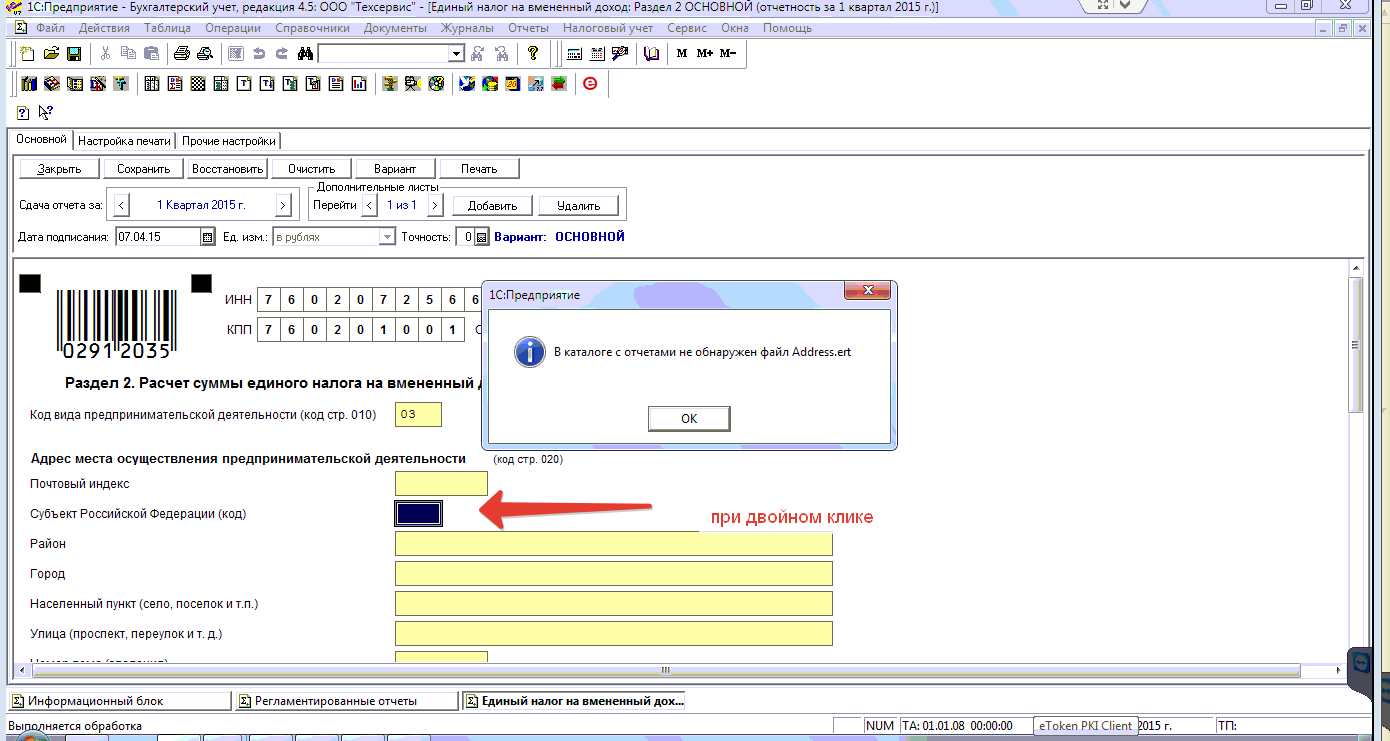
Task: Click the Print toolbar icon
Action: 182,53
